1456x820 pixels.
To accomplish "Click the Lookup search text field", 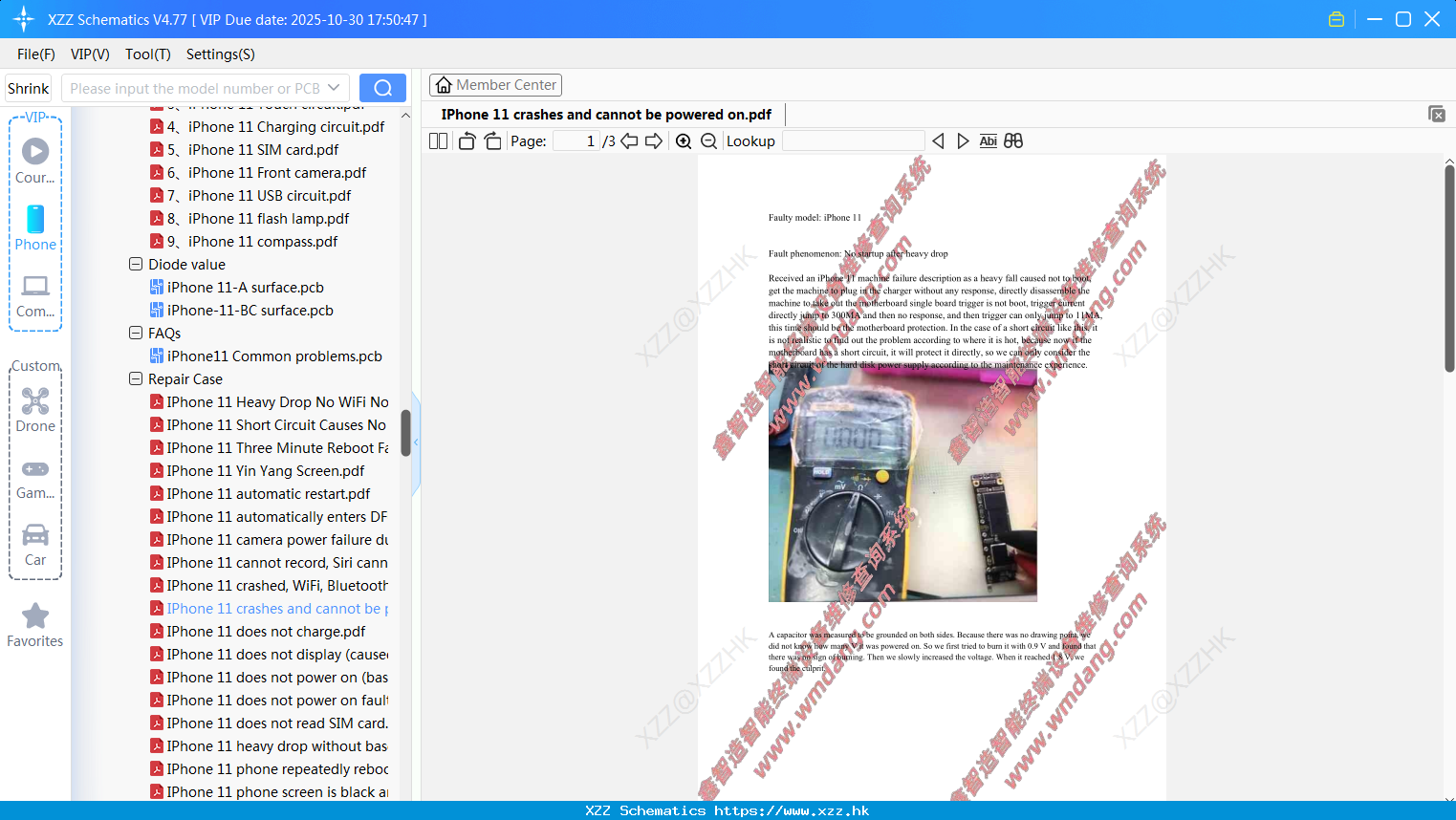I will pyautogui.click(x=853, y=141).
